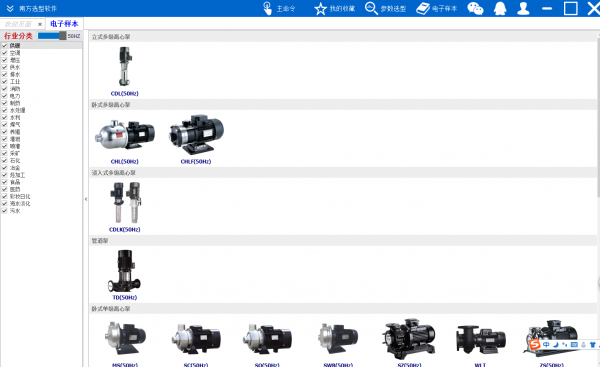The width and height of the screenshot is (600, 367).
Task: Open the 电子样本 book icon in toolbar
Action: (x=423, y=8)
